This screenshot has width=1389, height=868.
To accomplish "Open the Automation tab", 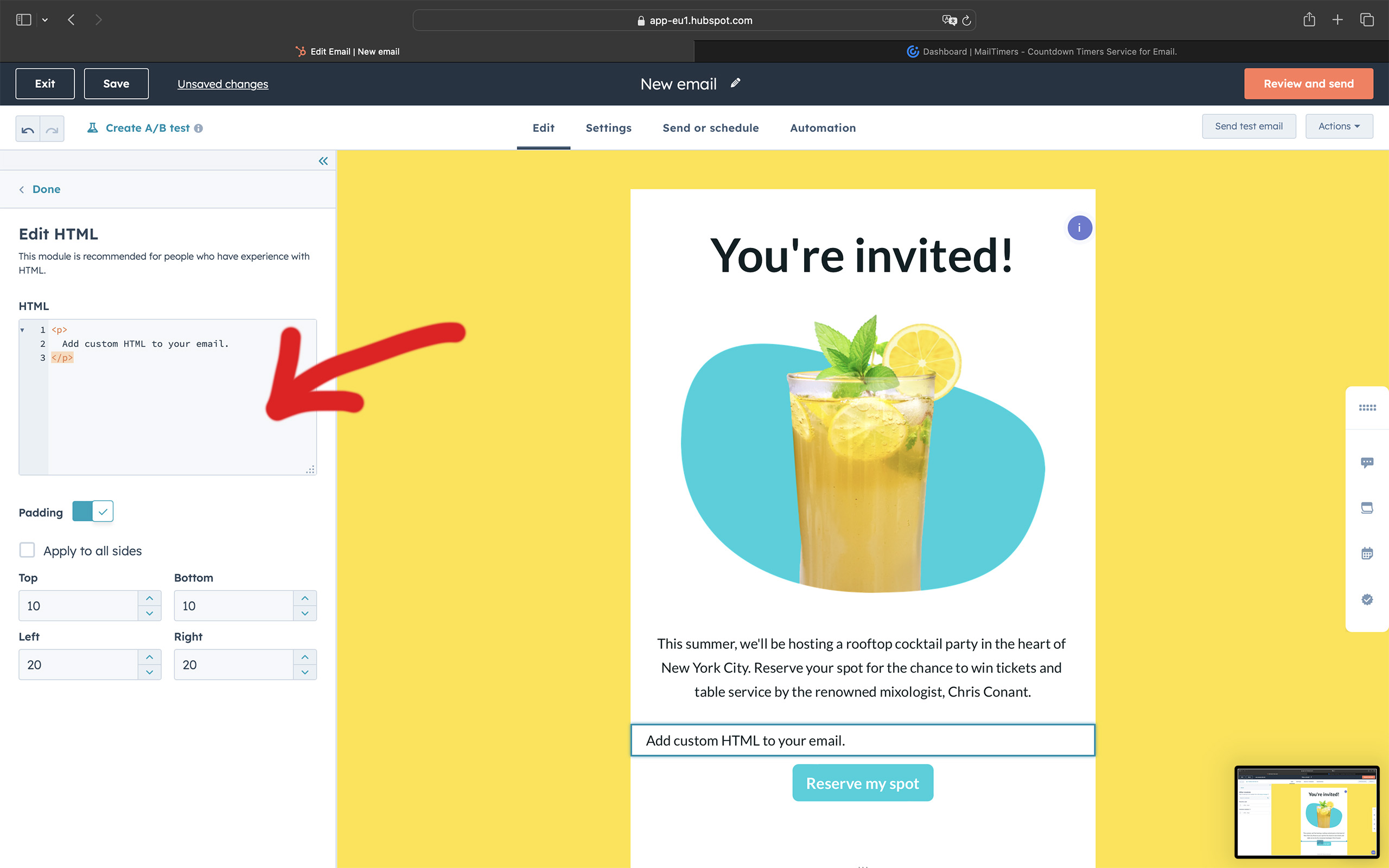I will 823,128.
